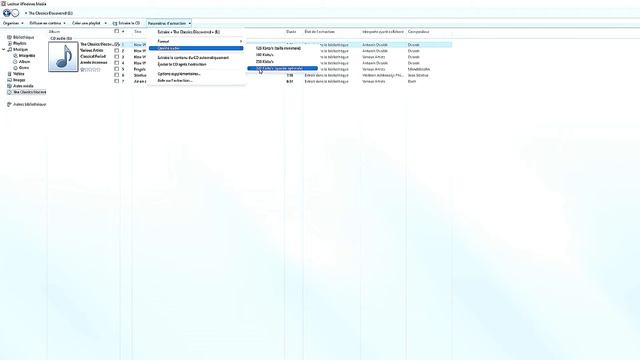Click The Classics Discovered (E:) breadcrumb text
Viewport: 640px width, 360px height.
tap(51, 13)
